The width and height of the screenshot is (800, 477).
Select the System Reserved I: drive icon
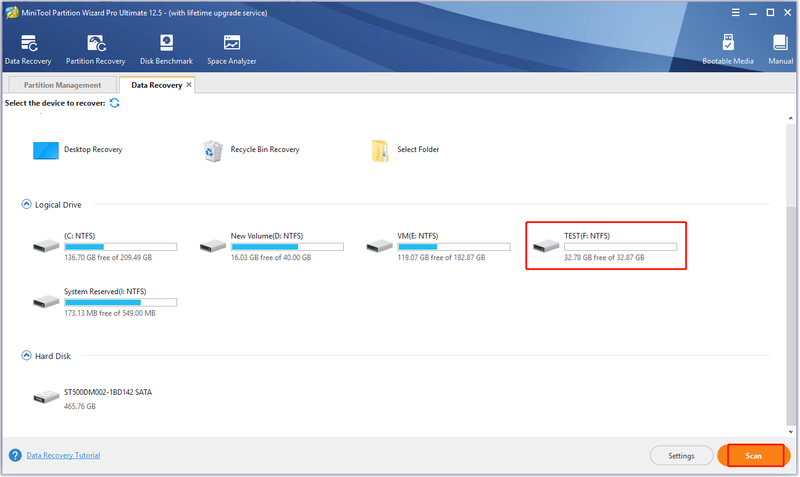[46, 302]
